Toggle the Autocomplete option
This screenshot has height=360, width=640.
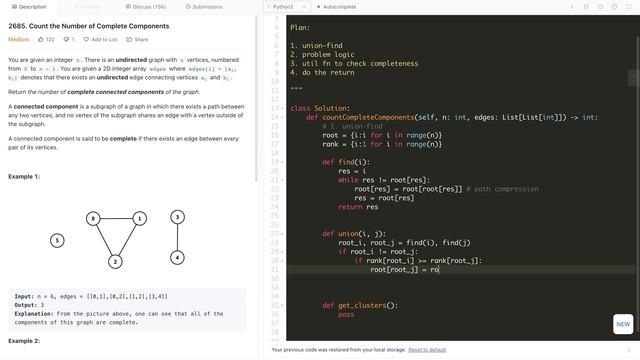(x=337, y=7)
